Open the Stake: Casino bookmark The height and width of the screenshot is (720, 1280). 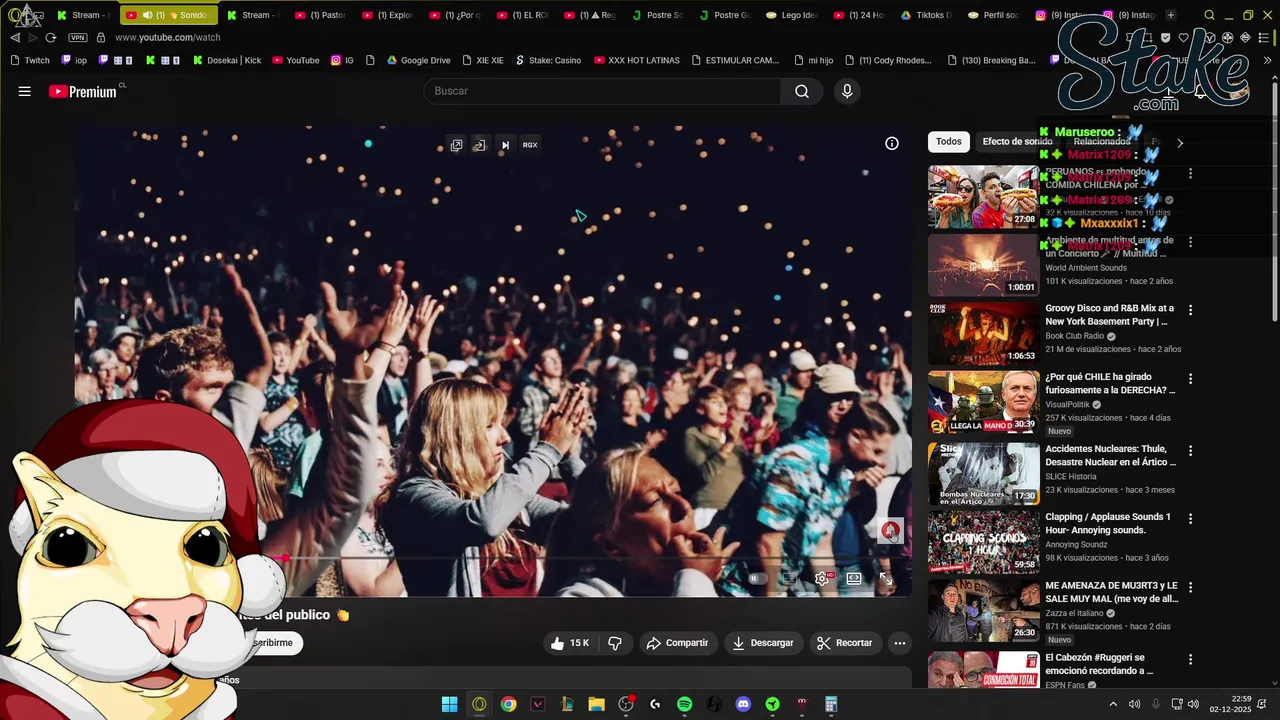pyautogui.click(x=548, y=60)
